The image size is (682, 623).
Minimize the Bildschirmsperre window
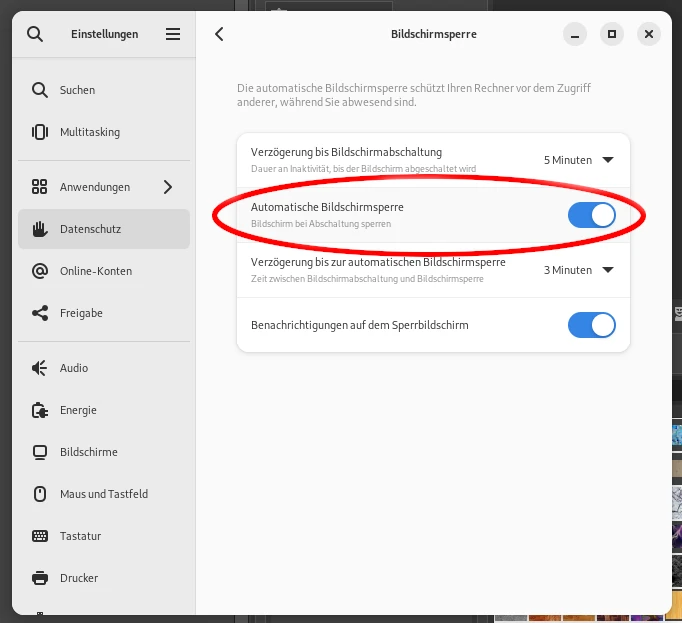tap(575, 34)
